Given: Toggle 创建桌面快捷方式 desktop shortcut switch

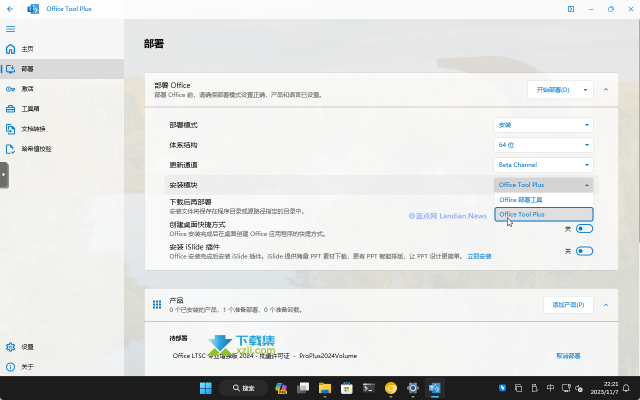Looking at the screenshot, I should 584,229.
